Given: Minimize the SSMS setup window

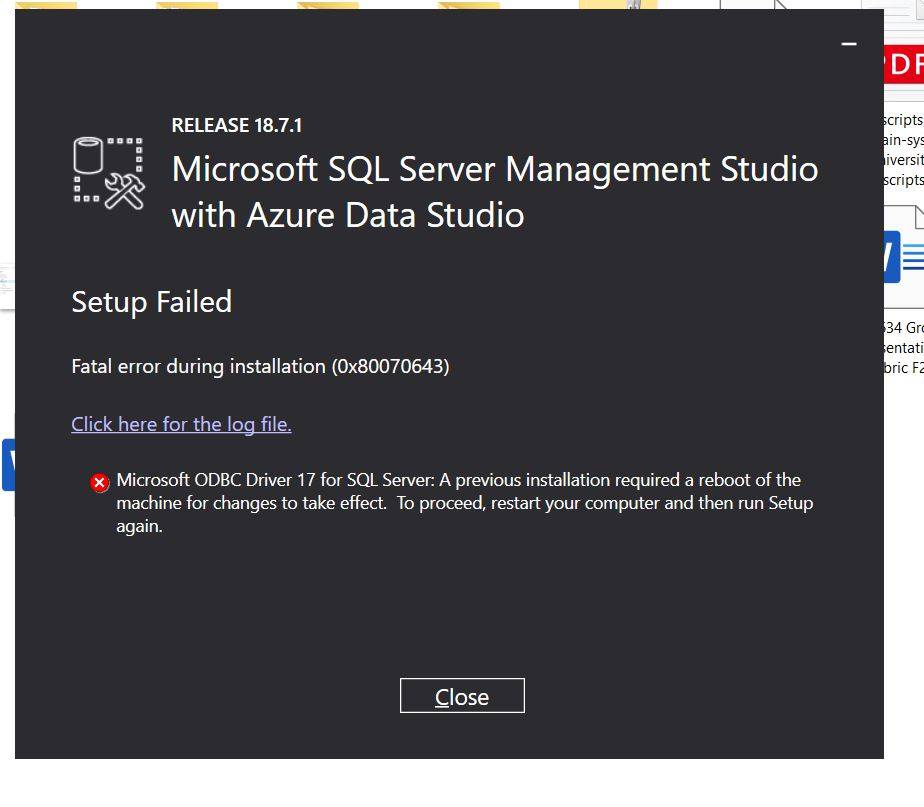Looking at the screenshot, I should [x=849, y=44].
